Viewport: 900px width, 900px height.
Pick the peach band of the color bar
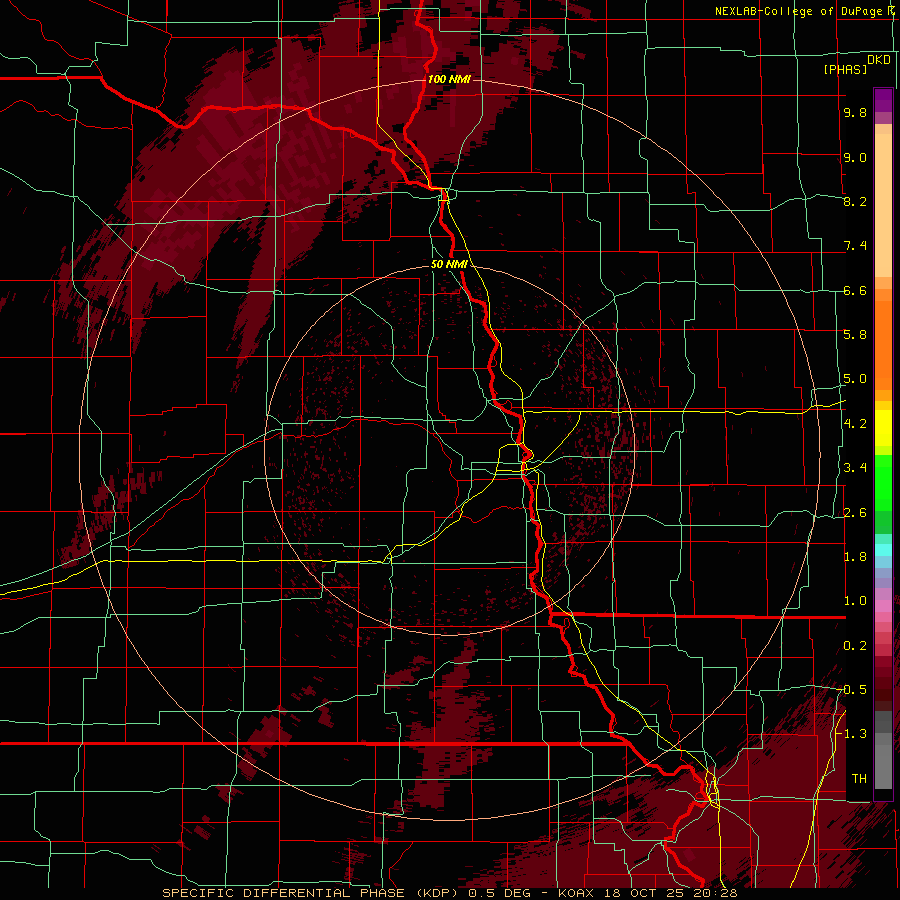pos(883,207)
